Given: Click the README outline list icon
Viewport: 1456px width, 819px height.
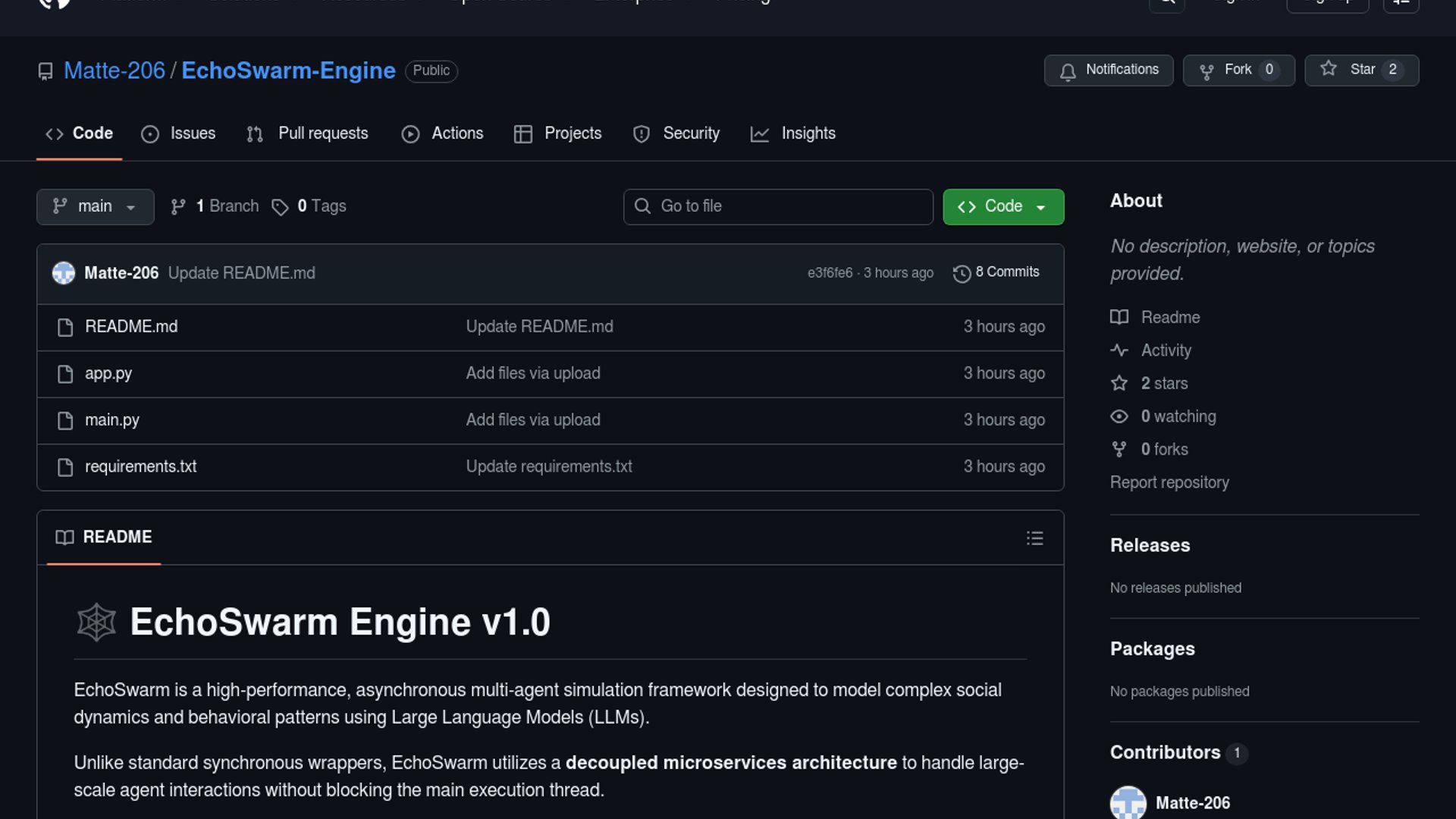Looking at the screenshot, I should pos(1034,538).
